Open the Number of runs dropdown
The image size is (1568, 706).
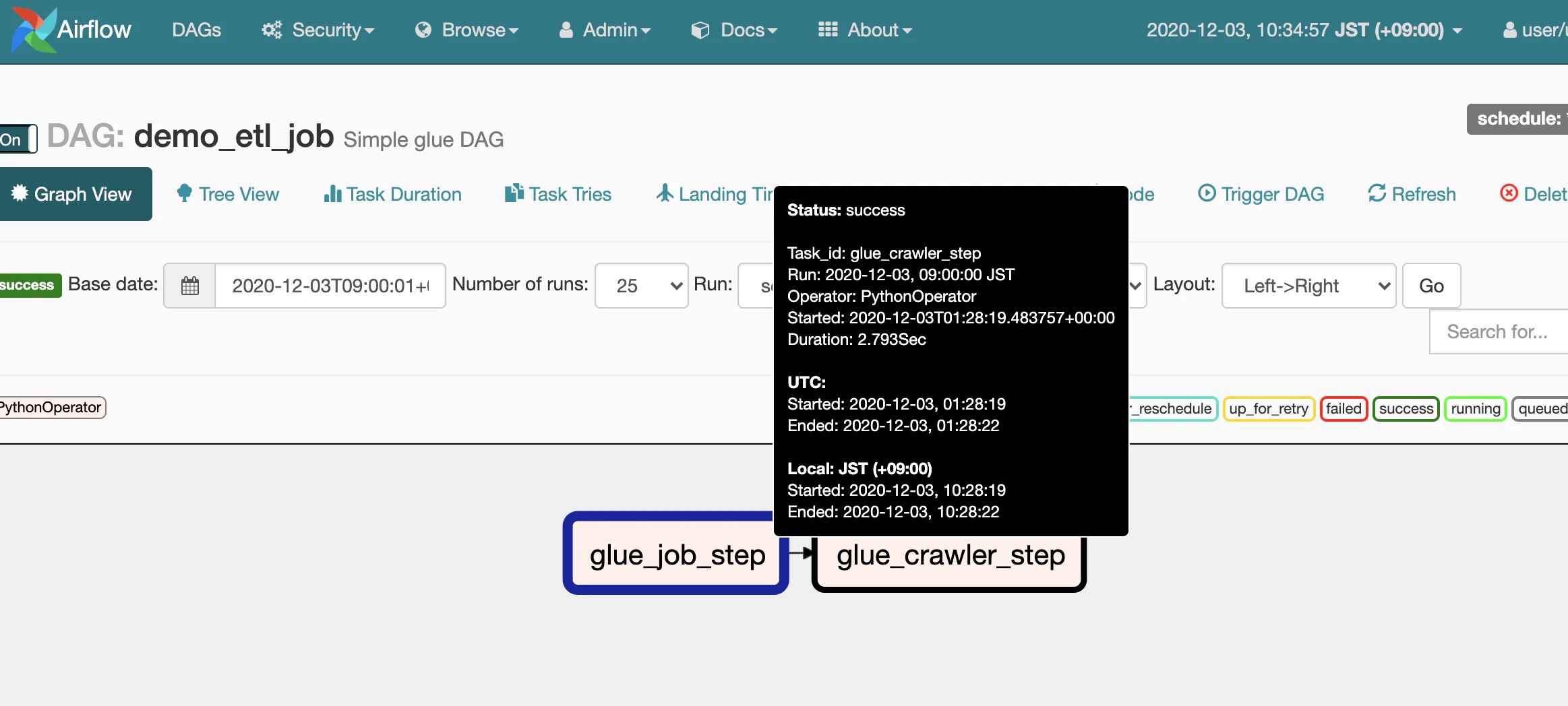click(642, 286)
